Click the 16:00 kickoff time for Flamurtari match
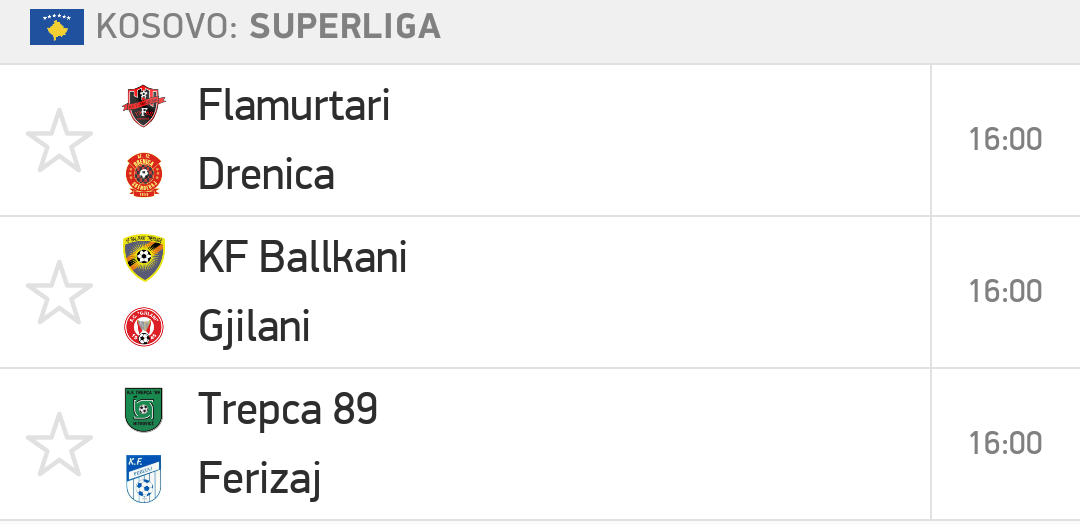This screenshot has height=525, width=1080. (1005, 140)
